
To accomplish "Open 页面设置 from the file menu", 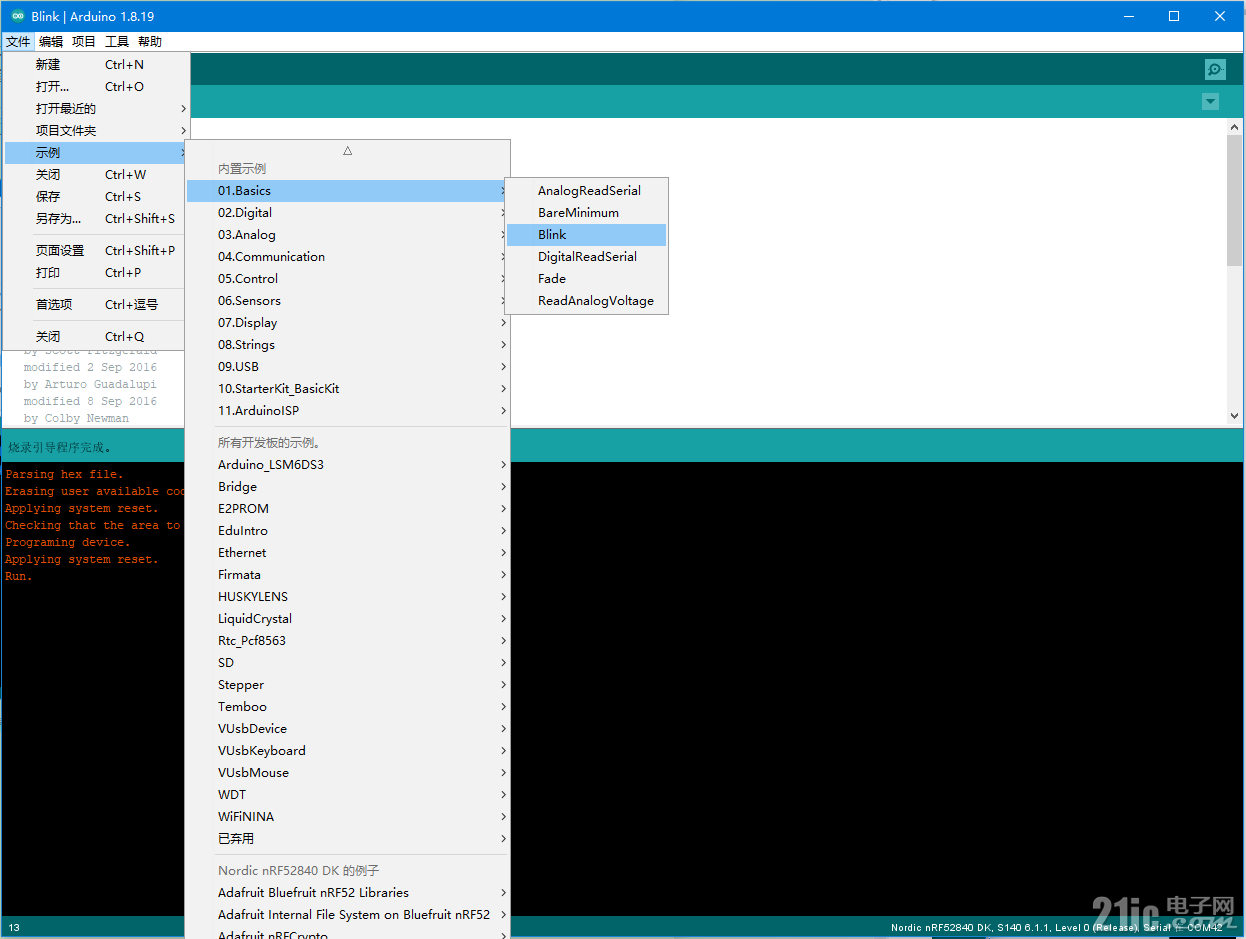I will tap(96, 250).
